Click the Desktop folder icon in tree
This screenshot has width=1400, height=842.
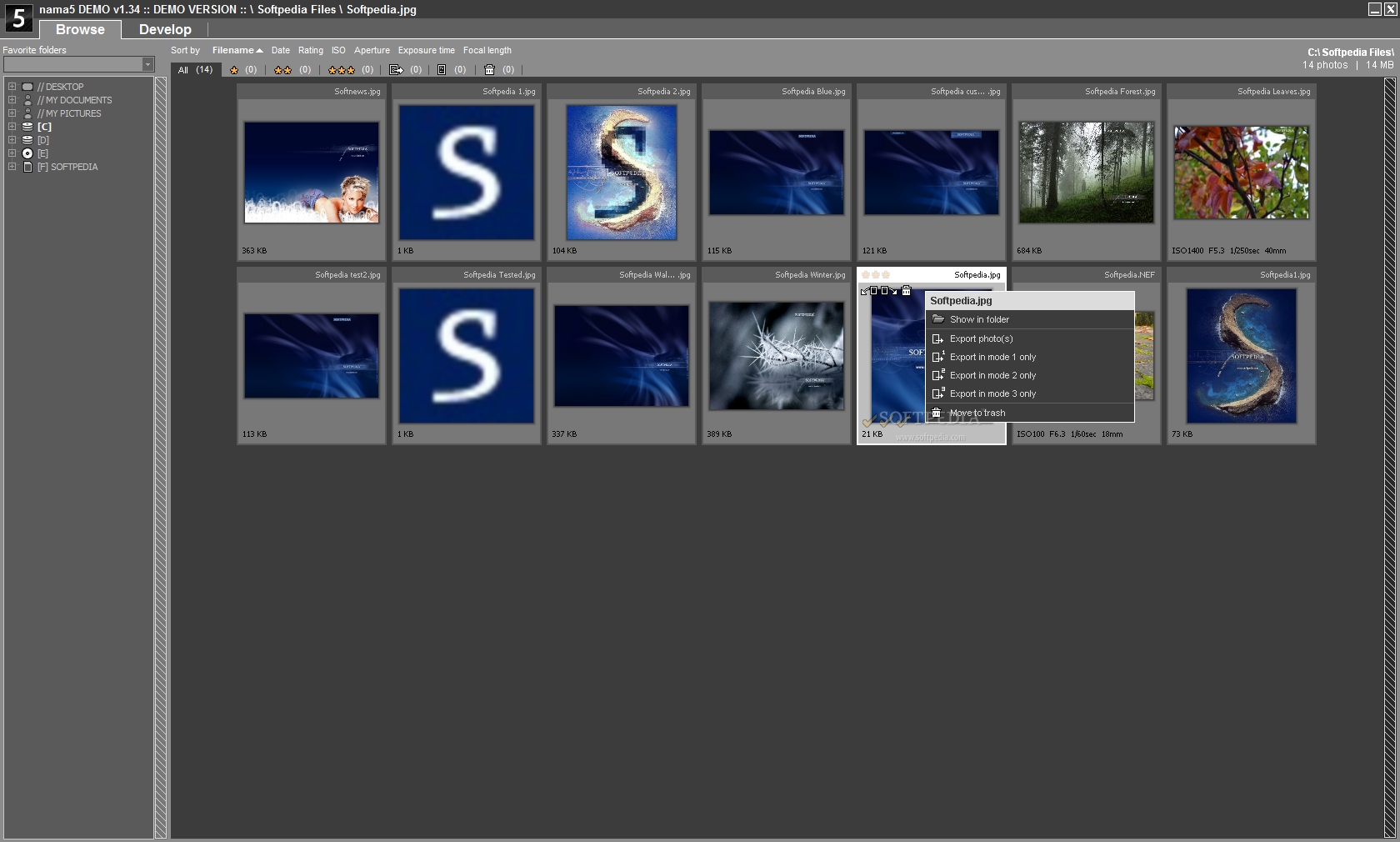click(27, 87)
